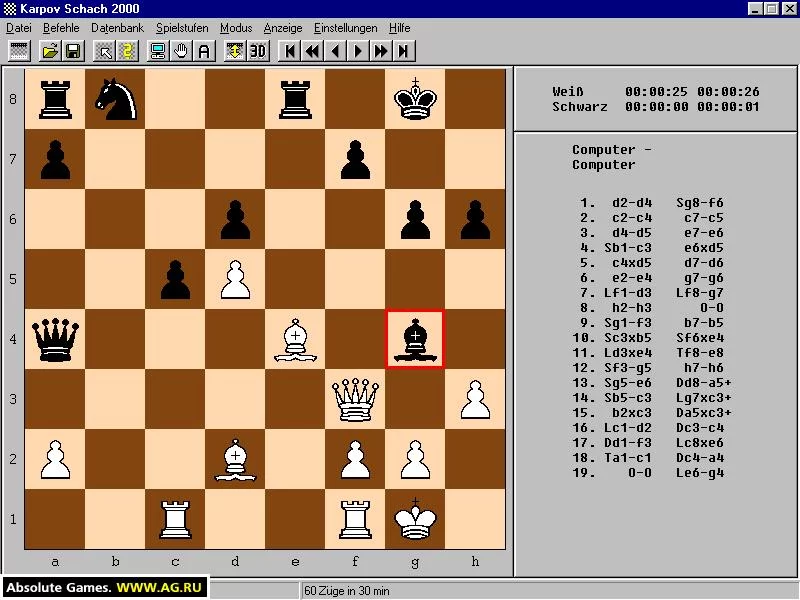The image size is (800, 600).
Task: Step forward one move
Action: coord(358,51)
